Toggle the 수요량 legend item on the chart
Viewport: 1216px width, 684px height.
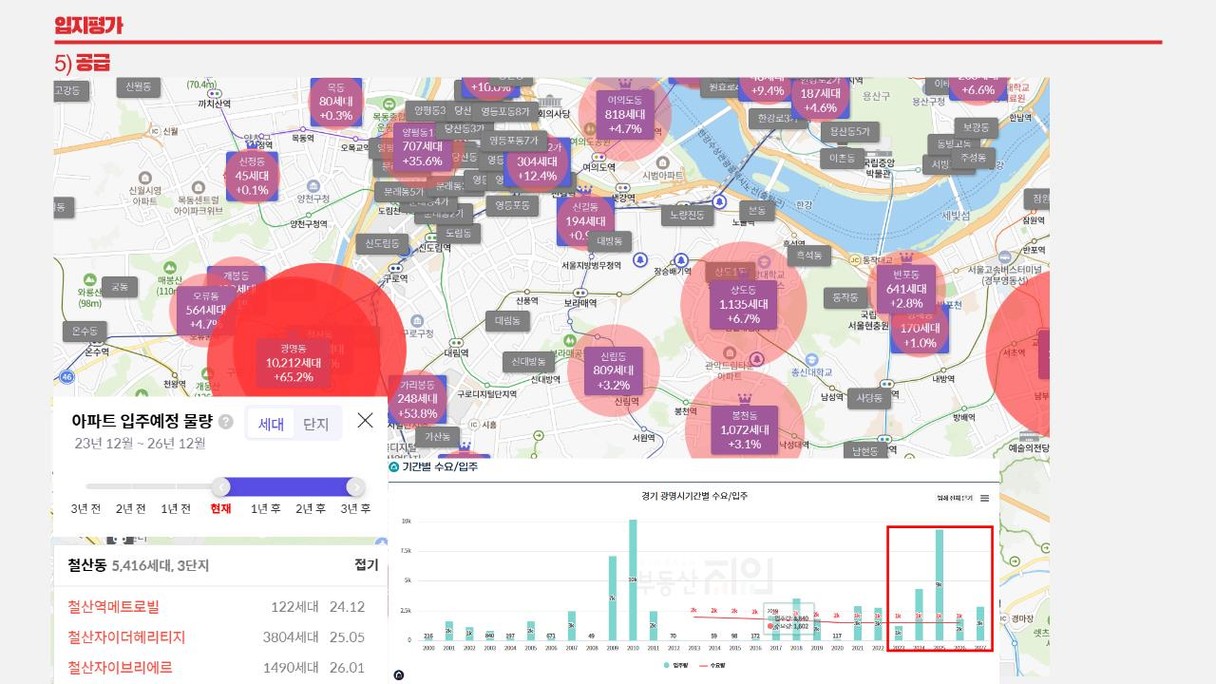pos(710,665)
